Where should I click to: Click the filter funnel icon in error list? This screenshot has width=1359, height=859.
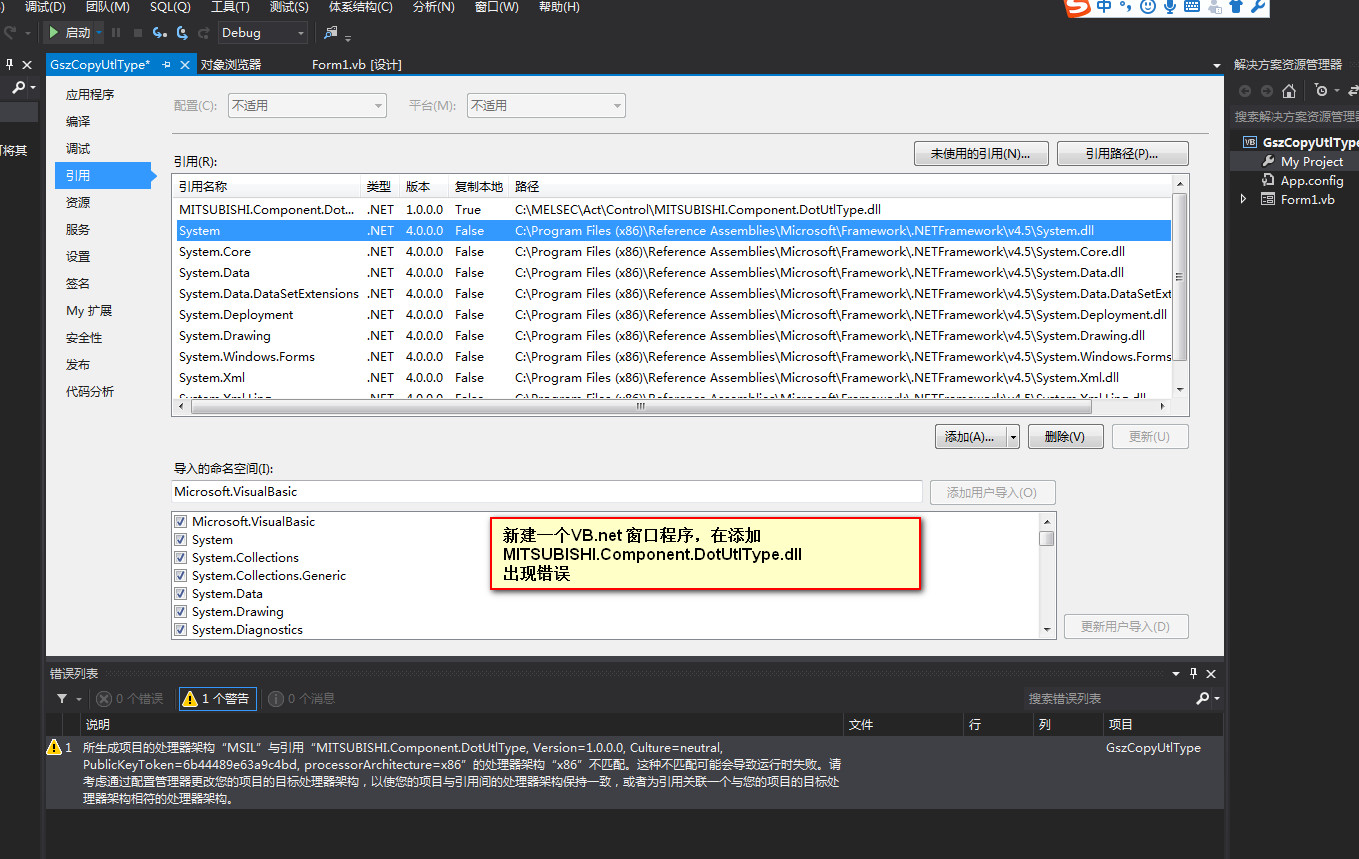coord(62,699)
